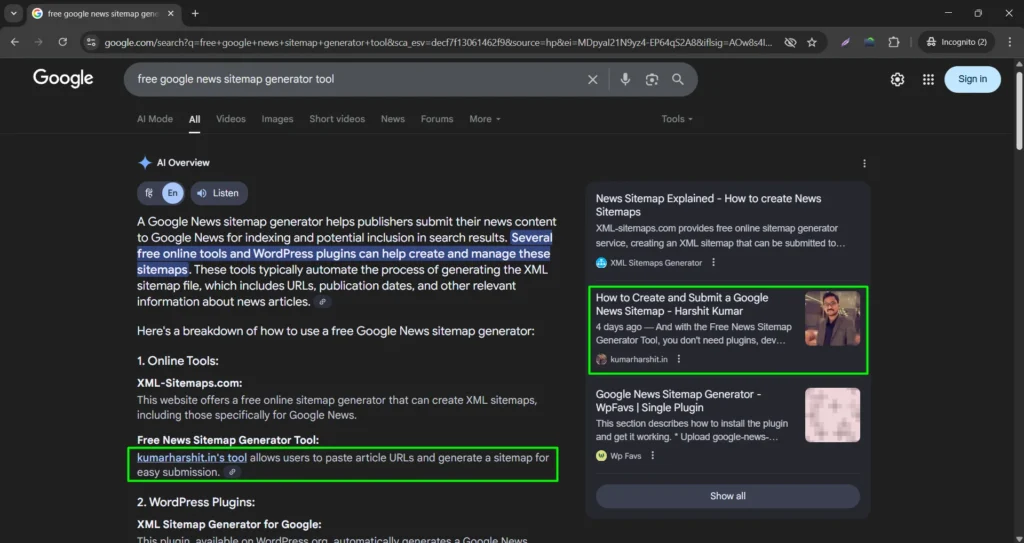Select En language toggle
1024x543 pixels.
coord(172,193)
